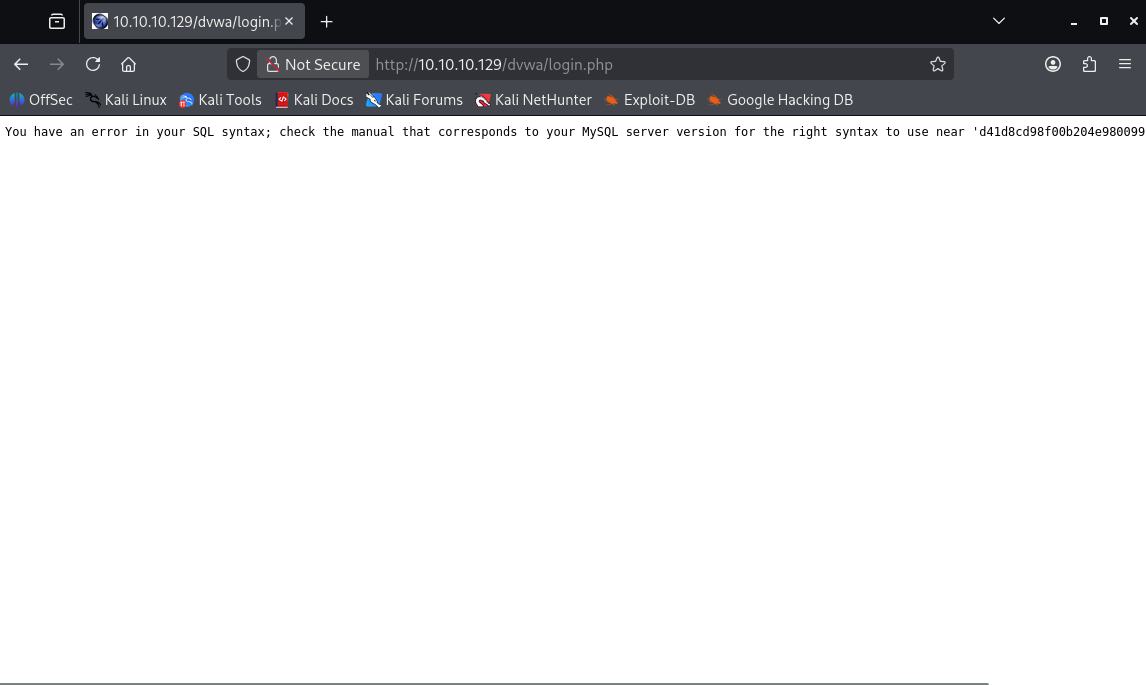
Task: Open a new tab with plus button
Action: (x=326, y=21)
